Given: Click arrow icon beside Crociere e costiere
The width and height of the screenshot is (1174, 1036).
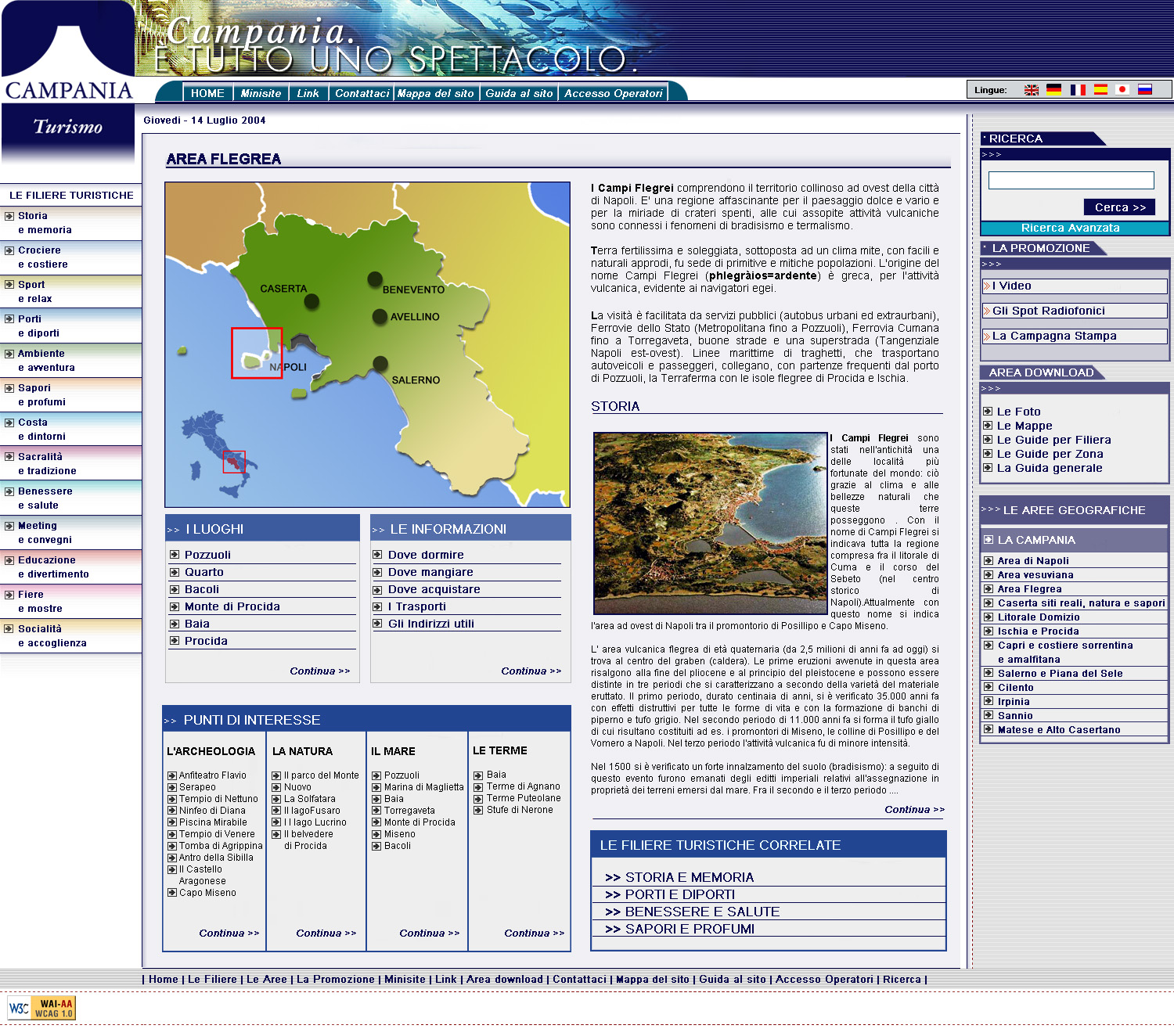Looking at the screenshot, I should point(9,250).
